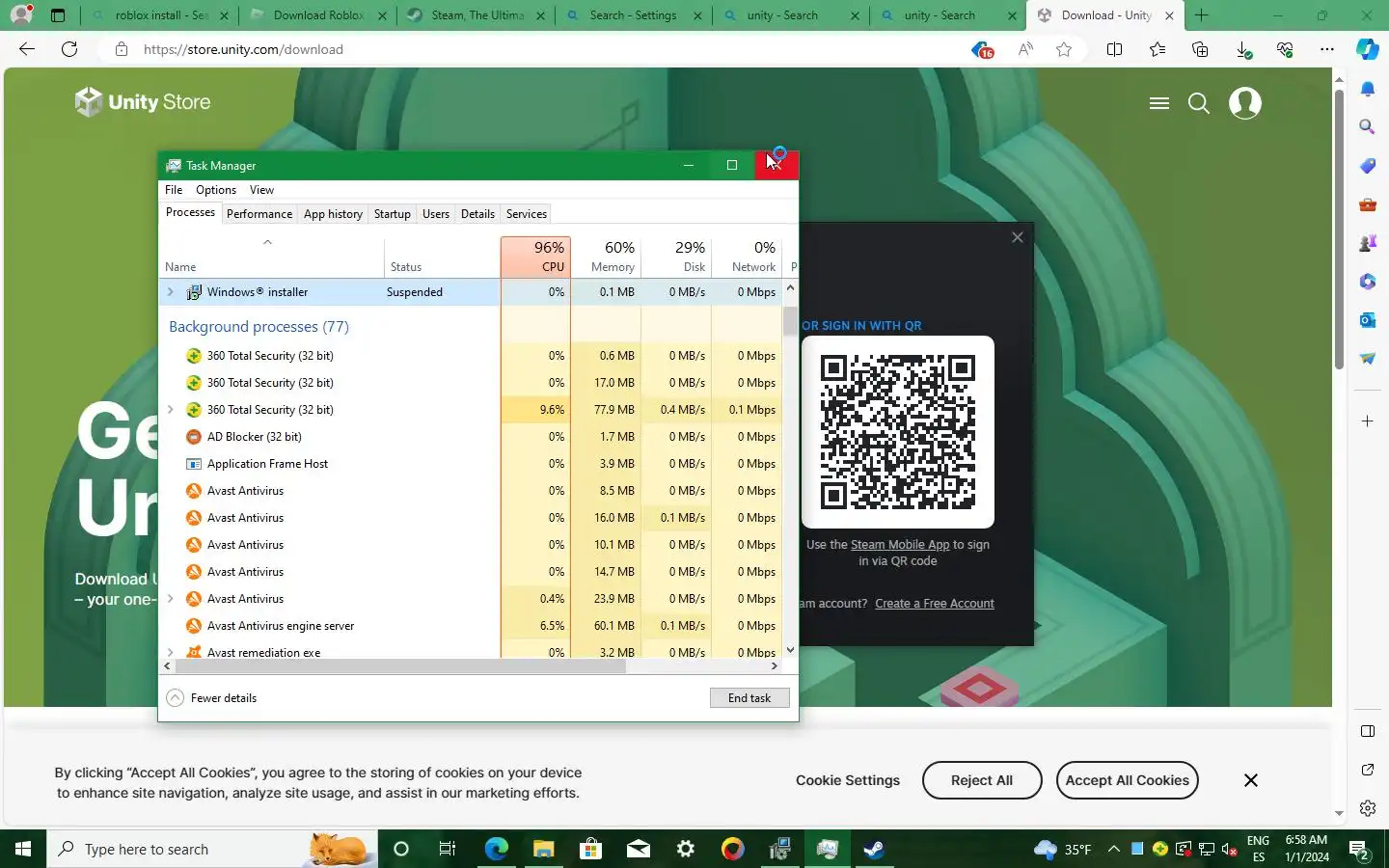Screen dimensions: 1389x868
Task: Click the Type here to search box
Action: coord(212,849)
